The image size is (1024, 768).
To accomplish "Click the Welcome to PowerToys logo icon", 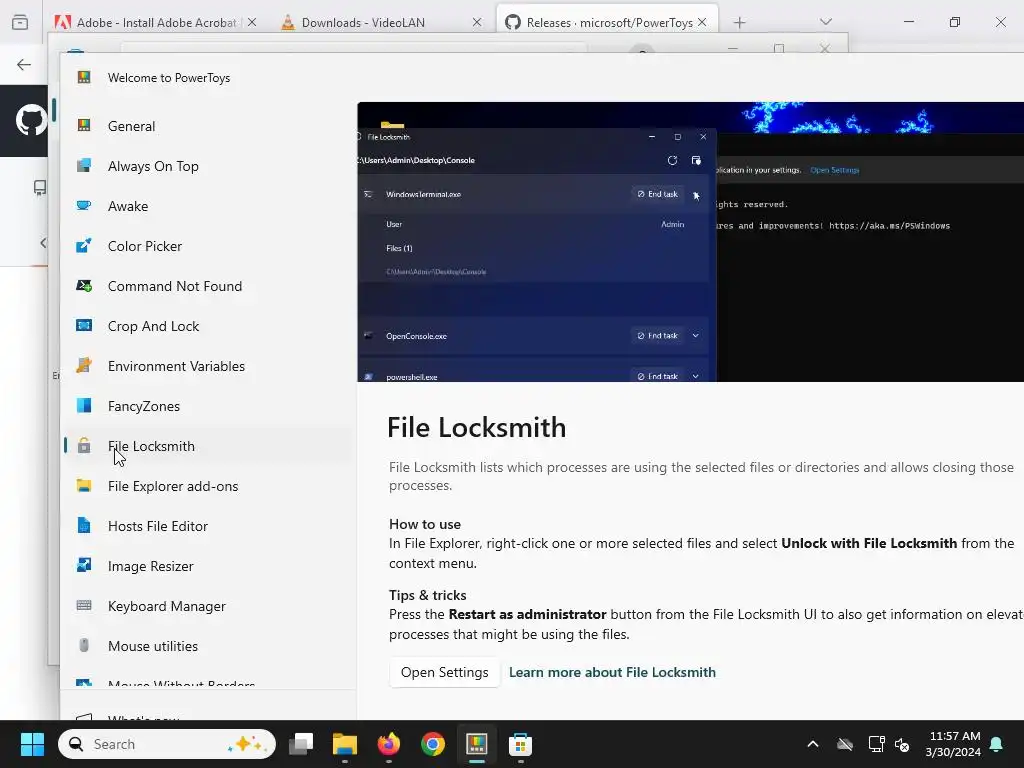I will point(84,77).
